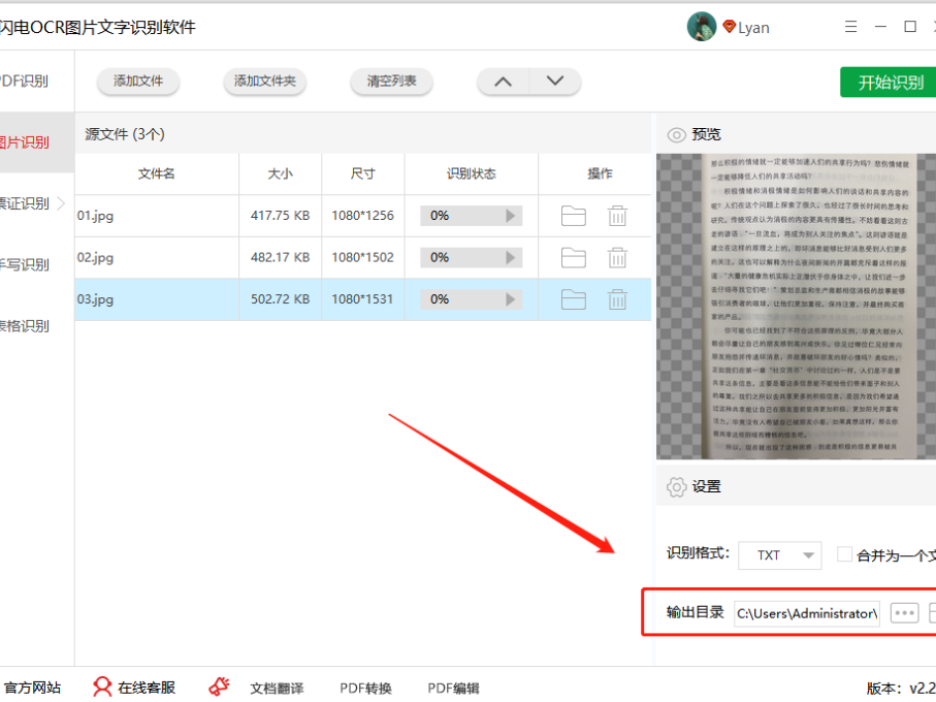Image resolution: width=936 pixels, height=702 pixels.
Task: Open the 识别格式 TXT dropdown
Action: 780,555
